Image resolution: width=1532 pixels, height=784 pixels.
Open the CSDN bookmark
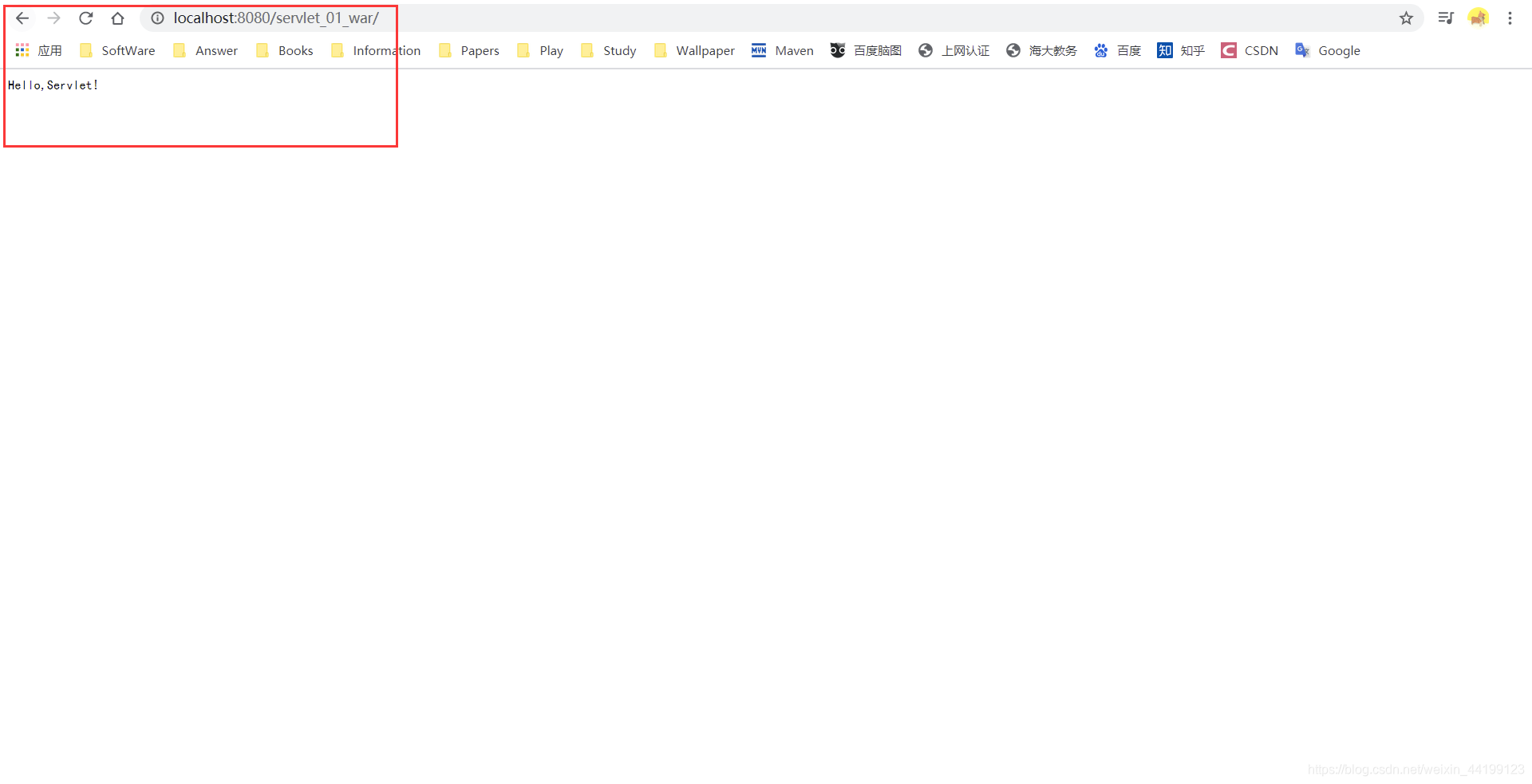(x=1250, y=50)
